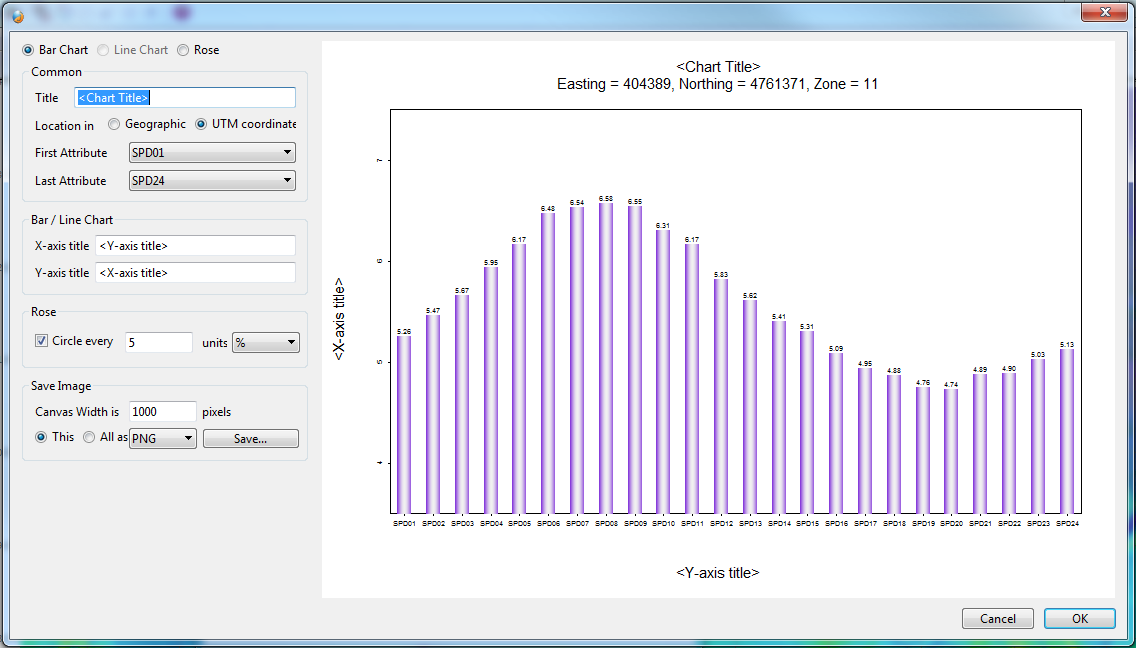Toggle the Circle every checkbox
The height and width of the screenshot is (648, 1136).
42,341
